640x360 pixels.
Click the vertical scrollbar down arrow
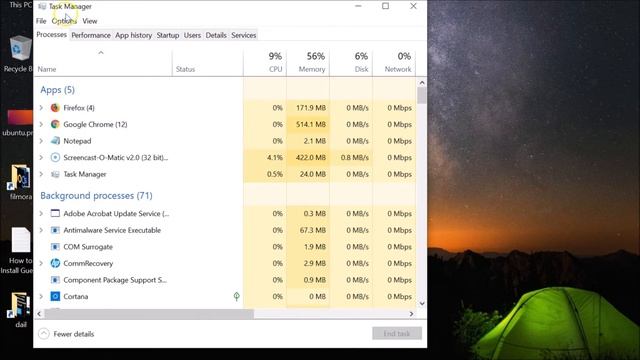click(x=422, y=303)
